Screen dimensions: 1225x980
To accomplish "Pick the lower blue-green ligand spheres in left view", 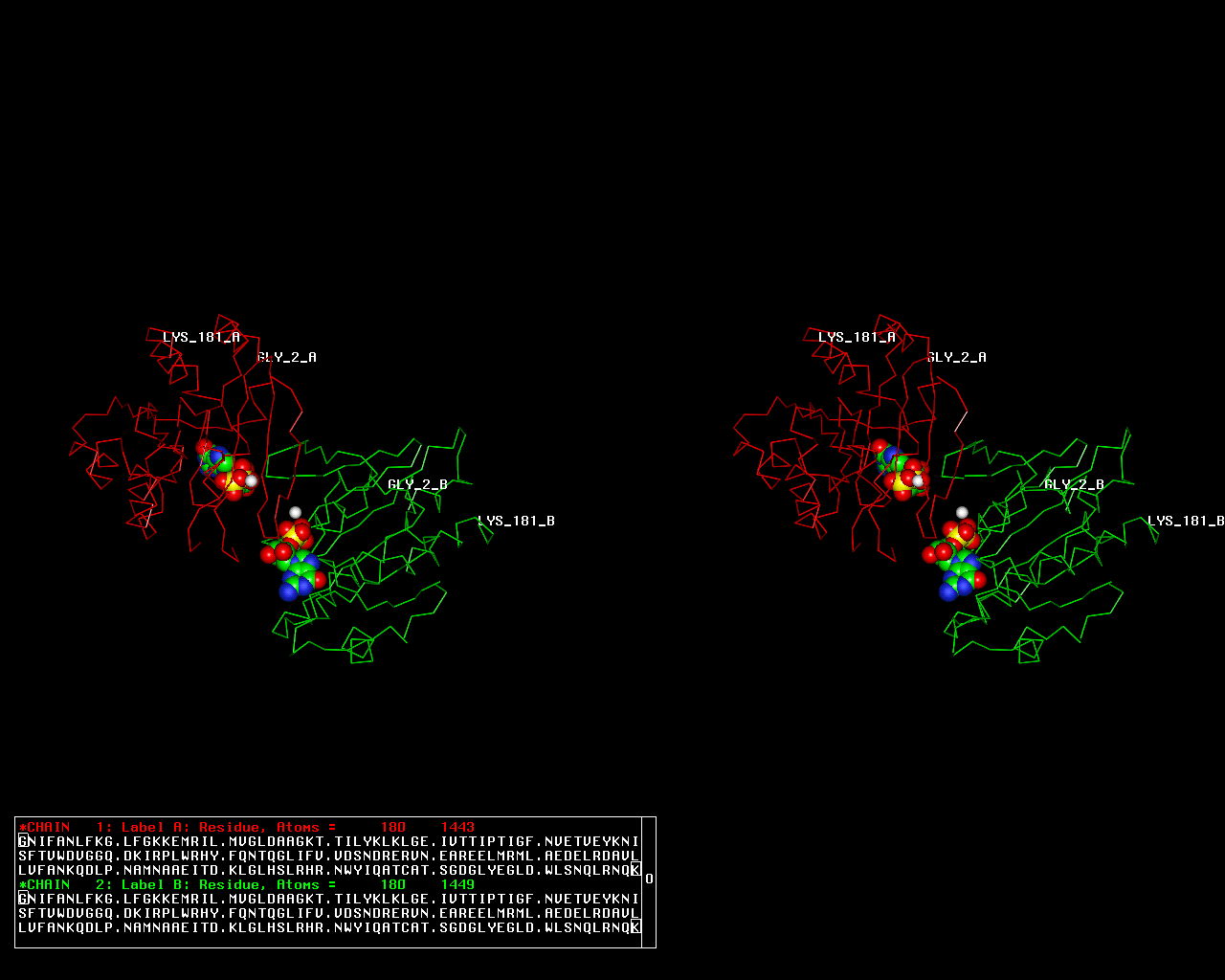I will point(300,572).
